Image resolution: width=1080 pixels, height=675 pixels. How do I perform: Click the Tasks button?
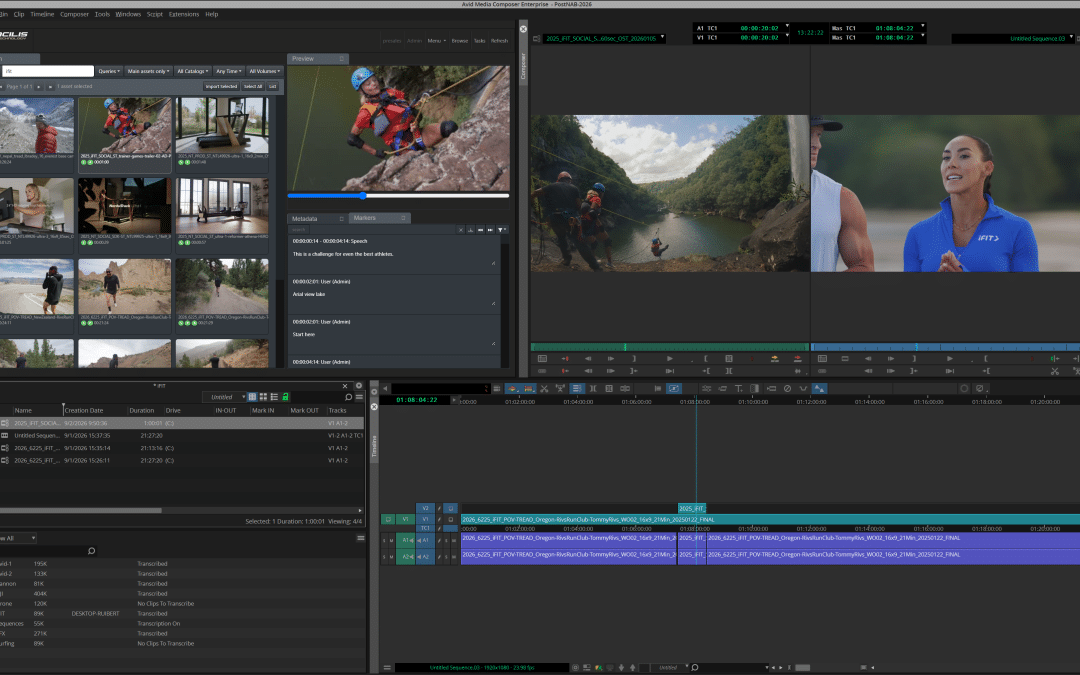click(x=479, y=41)
